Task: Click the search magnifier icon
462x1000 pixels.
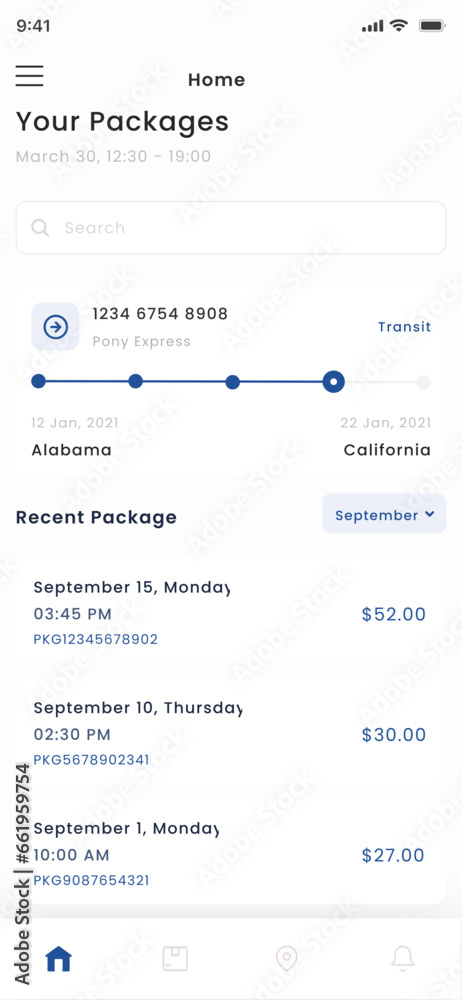Action: pyautogui.click(x=40, y=228)
